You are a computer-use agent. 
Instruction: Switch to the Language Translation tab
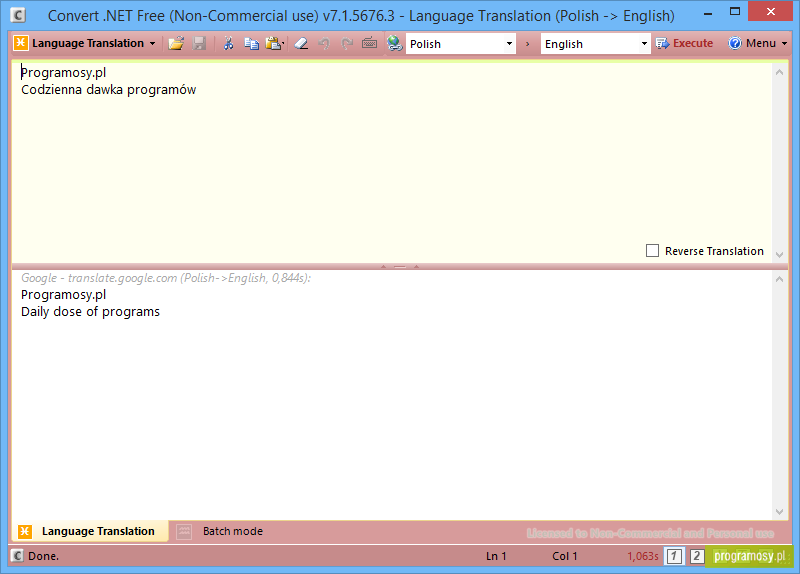(90, 531)
